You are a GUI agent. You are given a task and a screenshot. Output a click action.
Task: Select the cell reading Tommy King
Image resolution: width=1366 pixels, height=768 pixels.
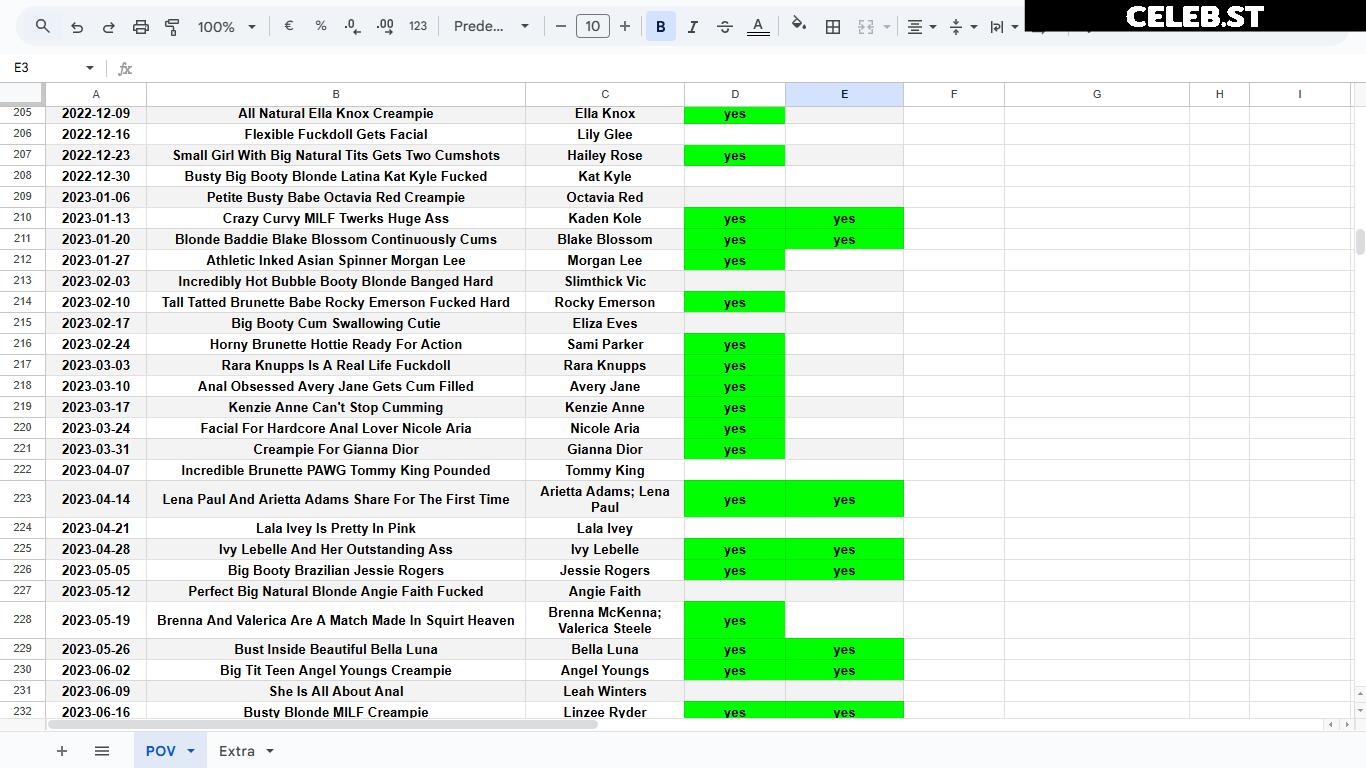click(605, 470)
